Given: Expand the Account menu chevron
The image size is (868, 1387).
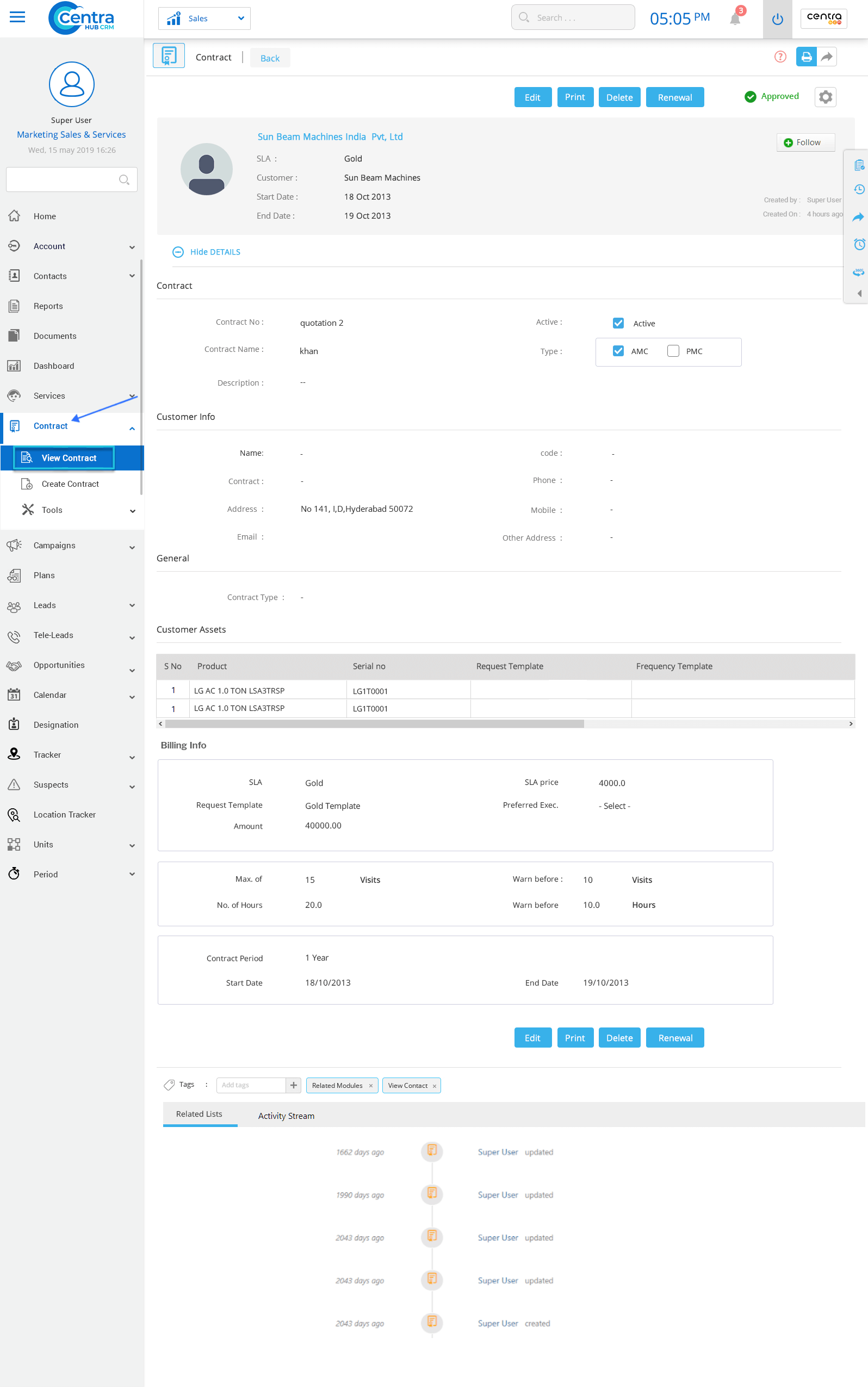Looking at the screenshot, I should tap(133, 247).
